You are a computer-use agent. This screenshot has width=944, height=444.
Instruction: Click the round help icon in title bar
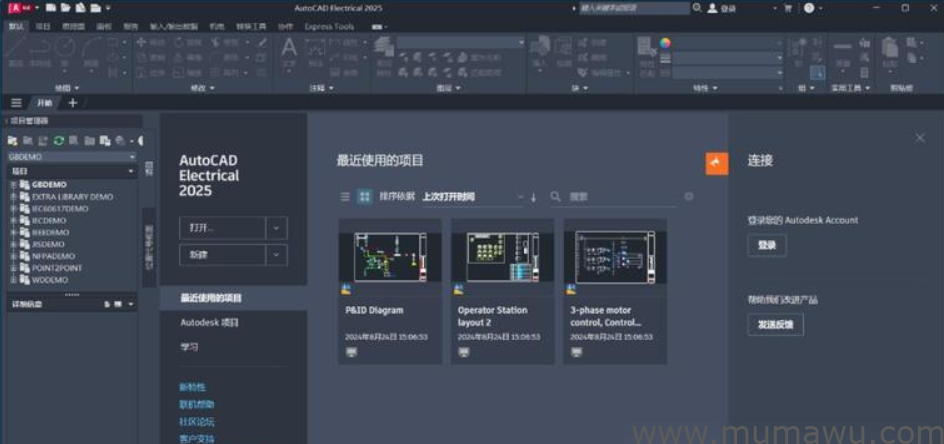click(809, 8)
